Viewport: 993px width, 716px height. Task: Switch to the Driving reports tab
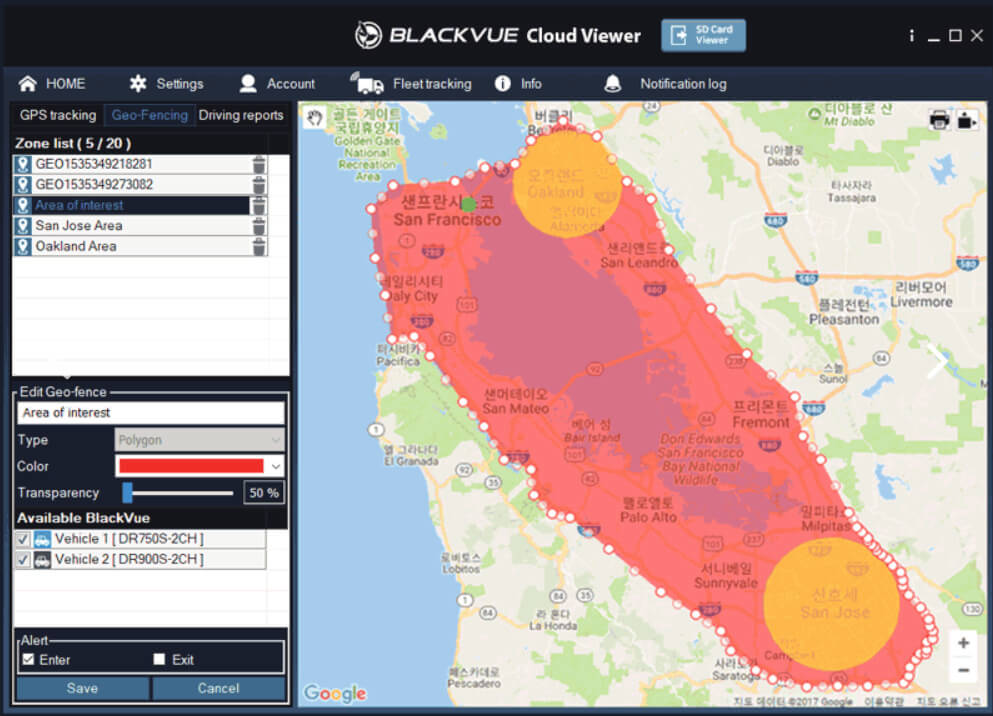point(241,115)
